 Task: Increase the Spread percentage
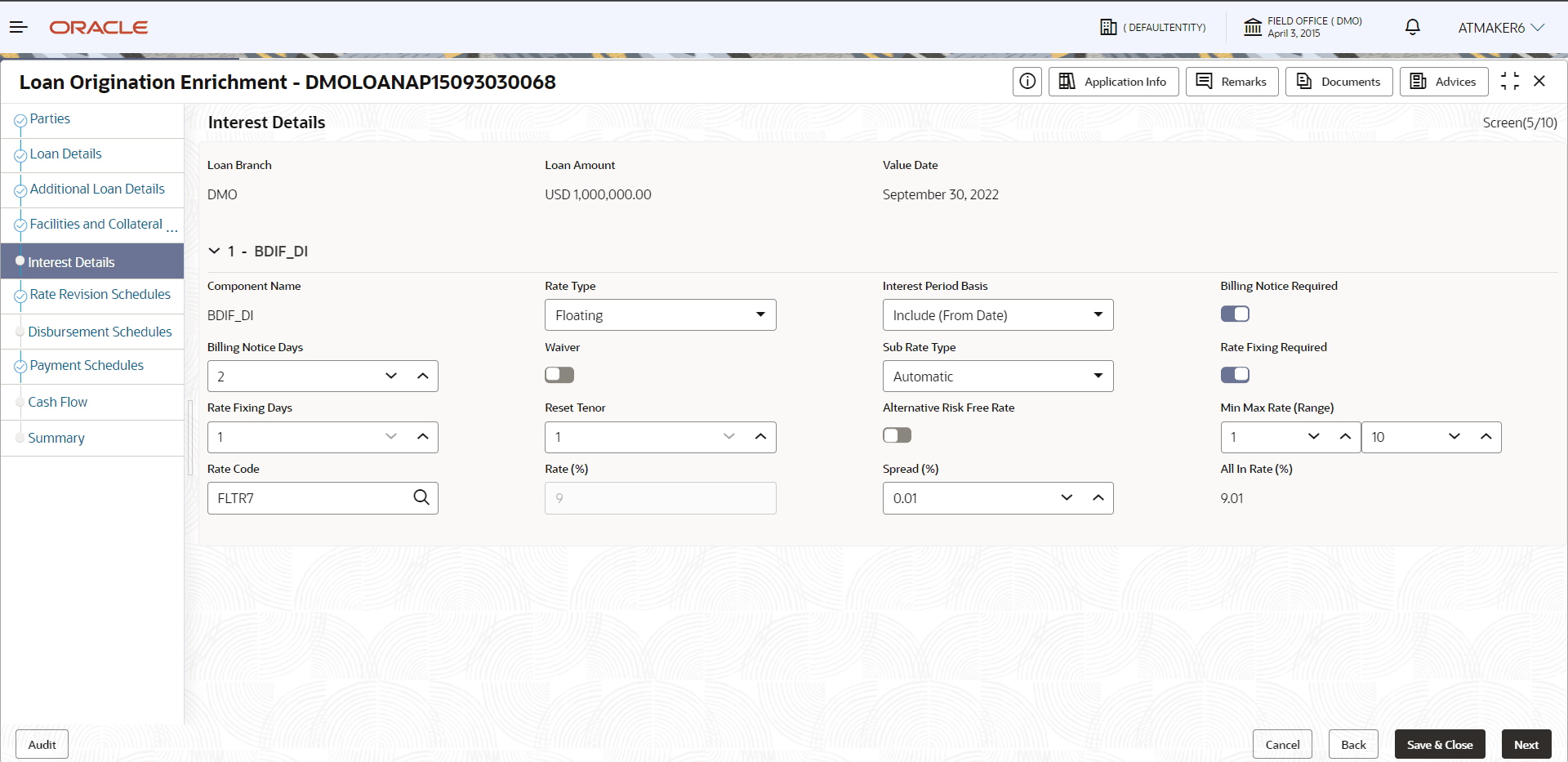1098,498
